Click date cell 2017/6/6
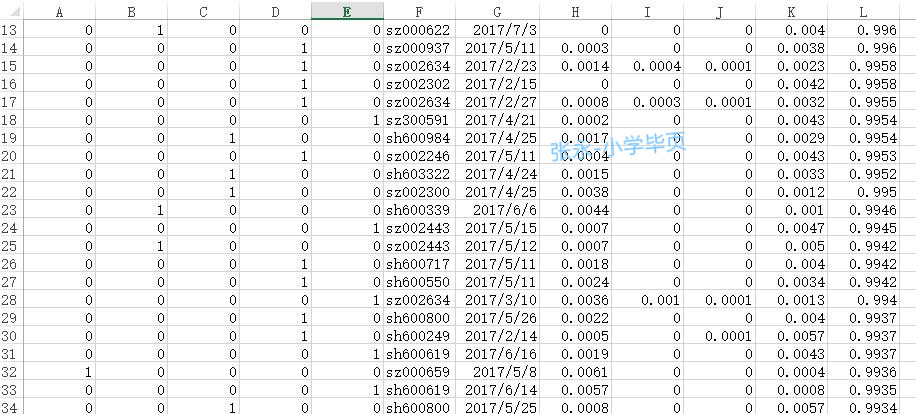This screenshot has width=916, height=414. tap(497, 210)
